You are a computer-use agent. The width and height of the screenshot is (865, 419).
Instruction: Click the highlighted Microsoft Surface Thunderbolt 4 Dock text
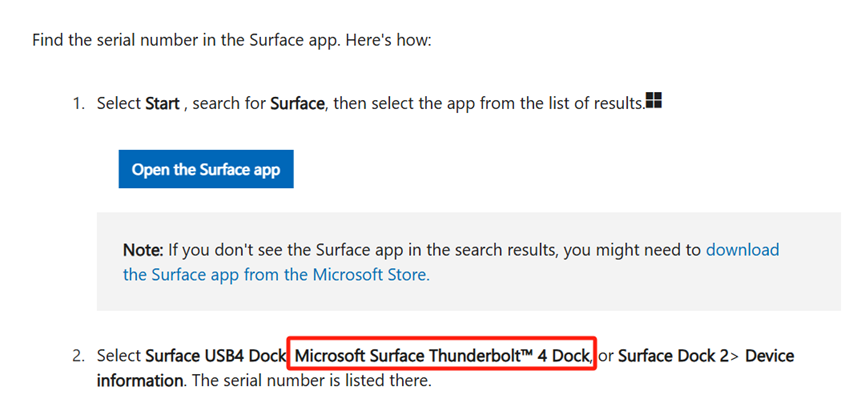coord(443,356)
